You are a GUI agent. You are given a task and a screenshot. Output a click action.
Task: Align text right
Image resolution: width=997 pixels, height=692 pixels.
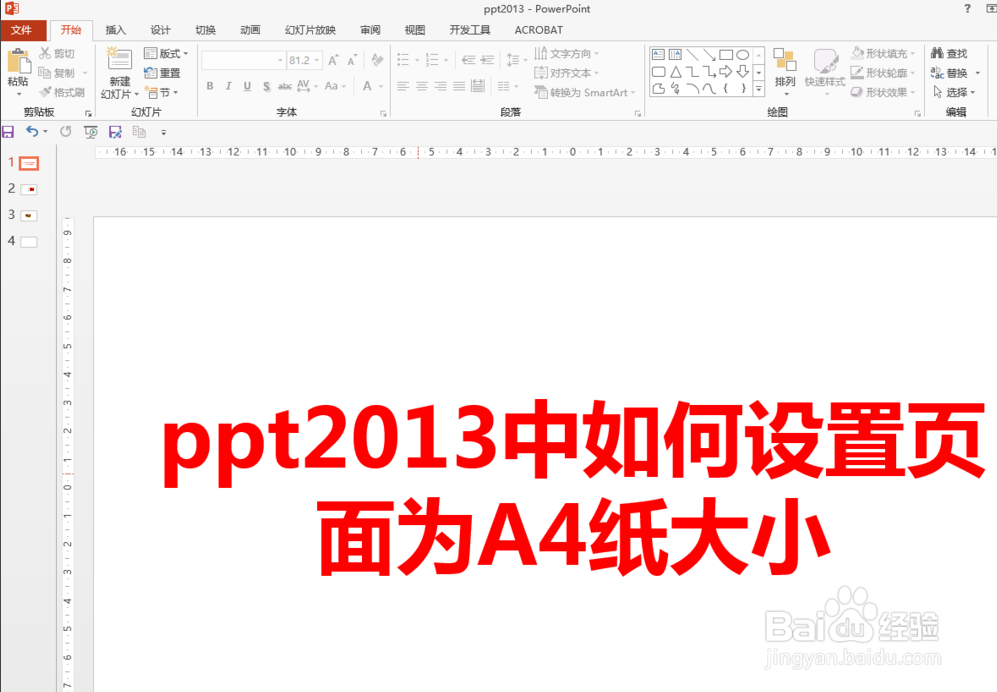coord(441,86)
